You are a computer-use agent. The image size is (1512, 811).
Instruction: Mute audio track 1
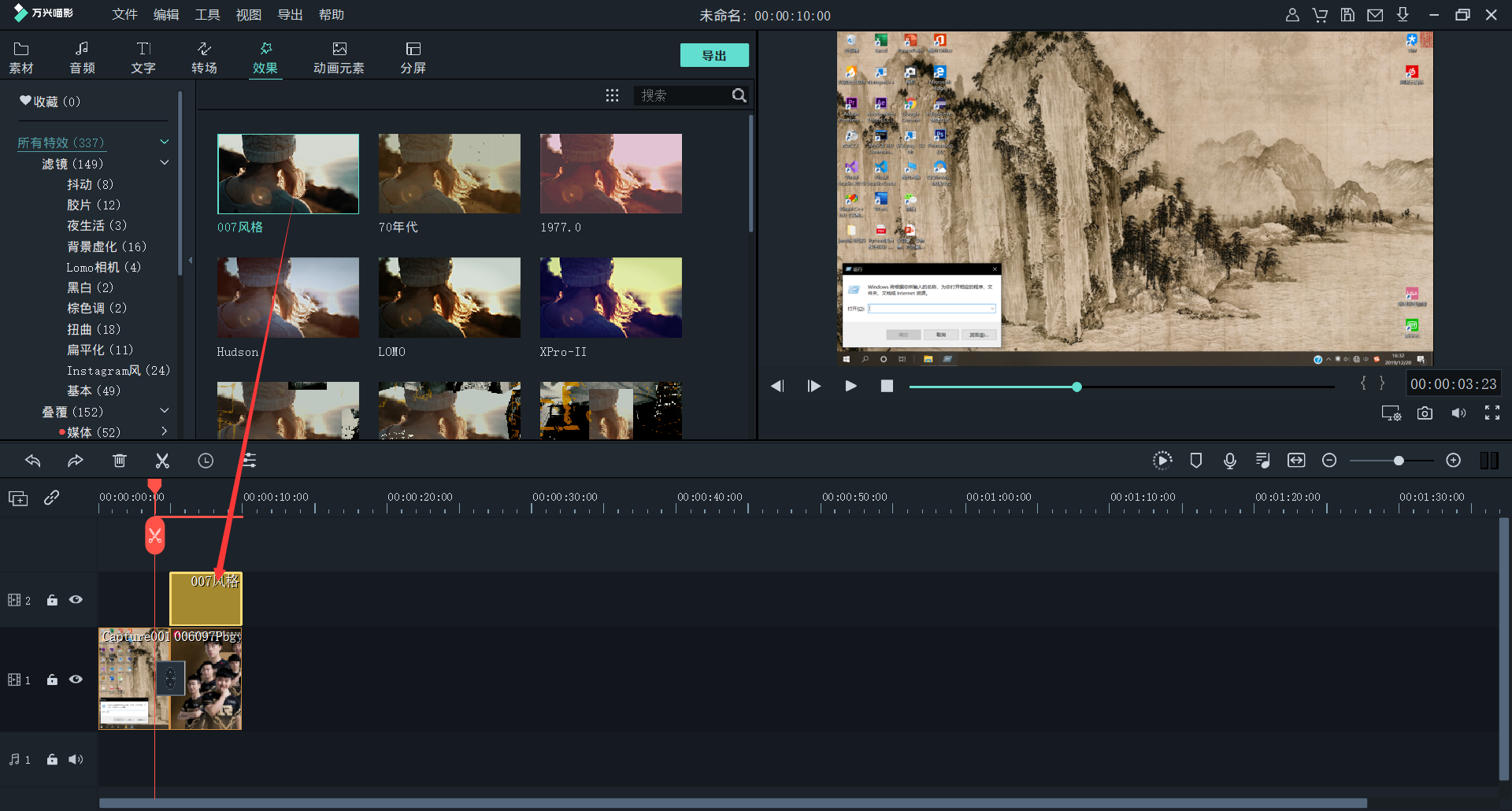click(76, 760)
